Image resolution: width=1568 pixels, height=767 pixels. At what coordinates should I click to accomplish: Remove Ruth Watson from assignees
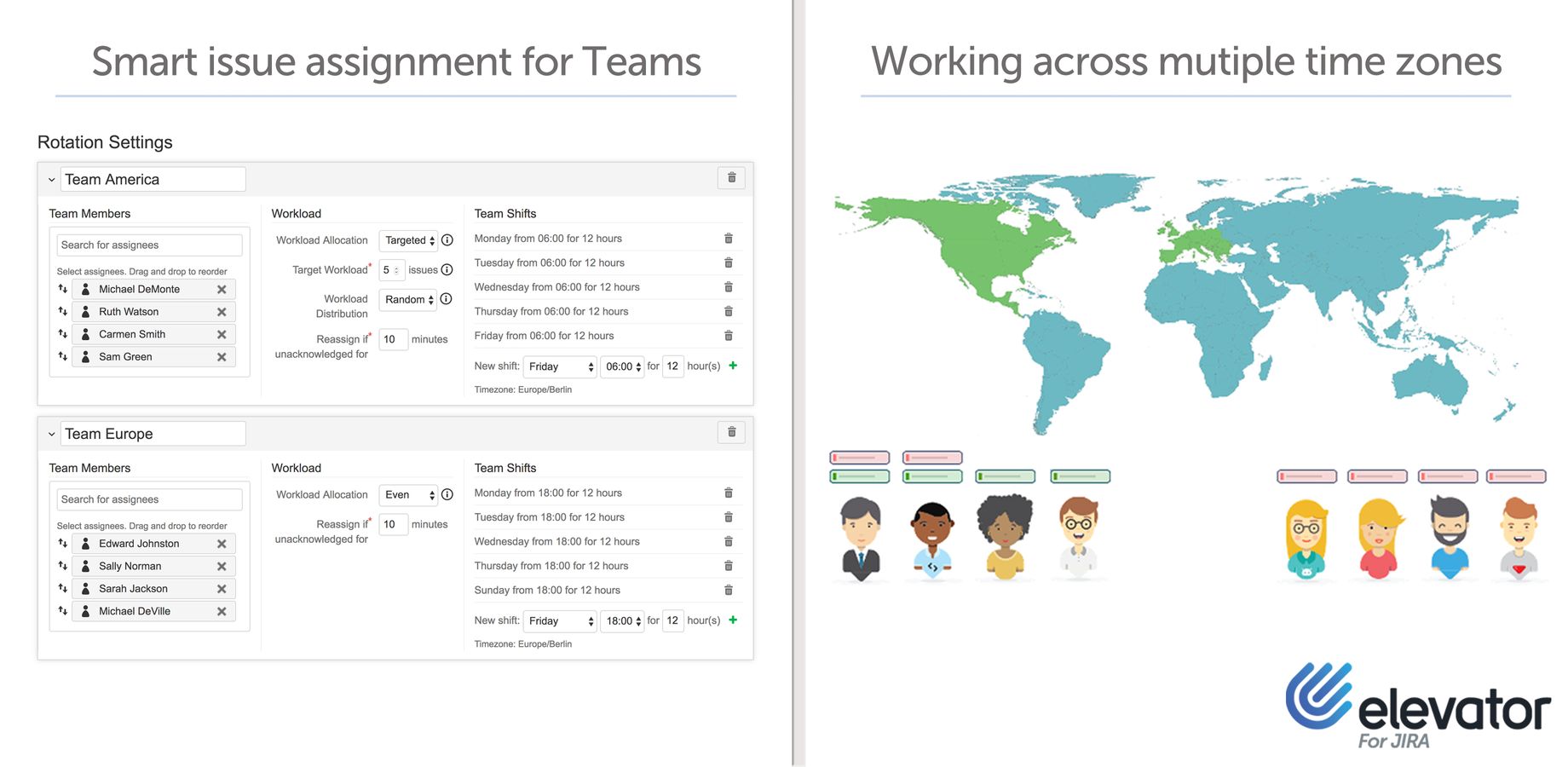(x=222, y=312)
